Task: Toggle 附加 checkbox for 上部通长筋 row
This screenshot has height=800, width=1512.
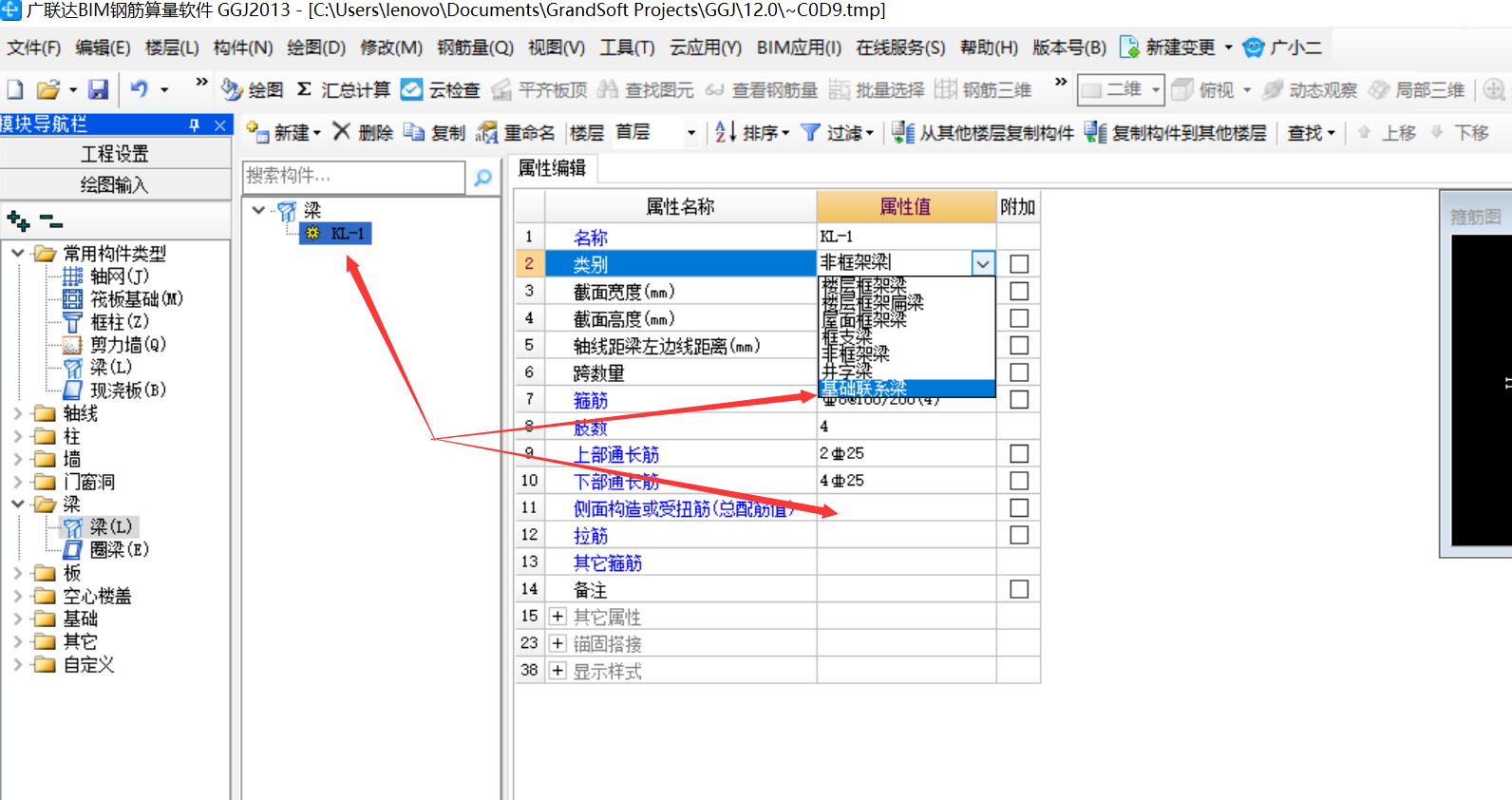Action: [x=1019, y=453]
